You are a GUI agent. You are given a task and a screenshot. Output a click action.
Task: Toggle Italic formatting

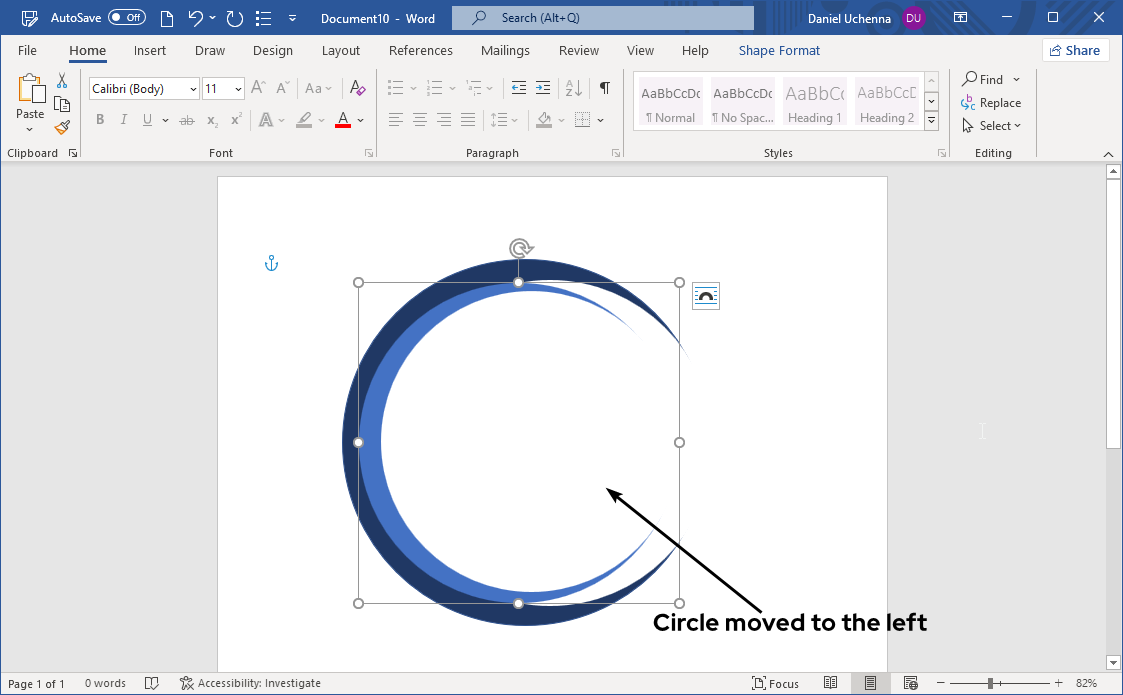point(124,120)
